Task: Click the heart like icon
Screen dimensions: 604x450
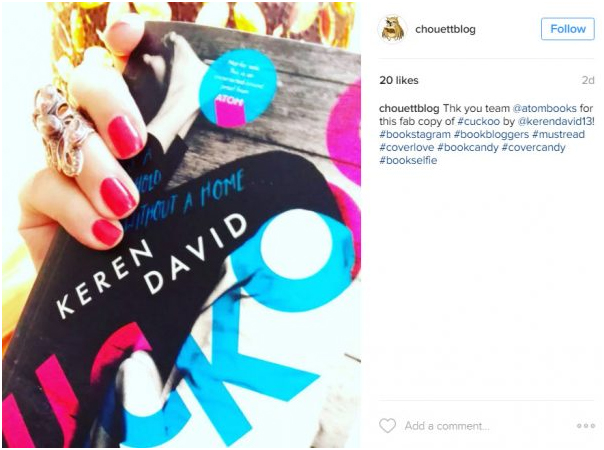Action: pos(387,426)
